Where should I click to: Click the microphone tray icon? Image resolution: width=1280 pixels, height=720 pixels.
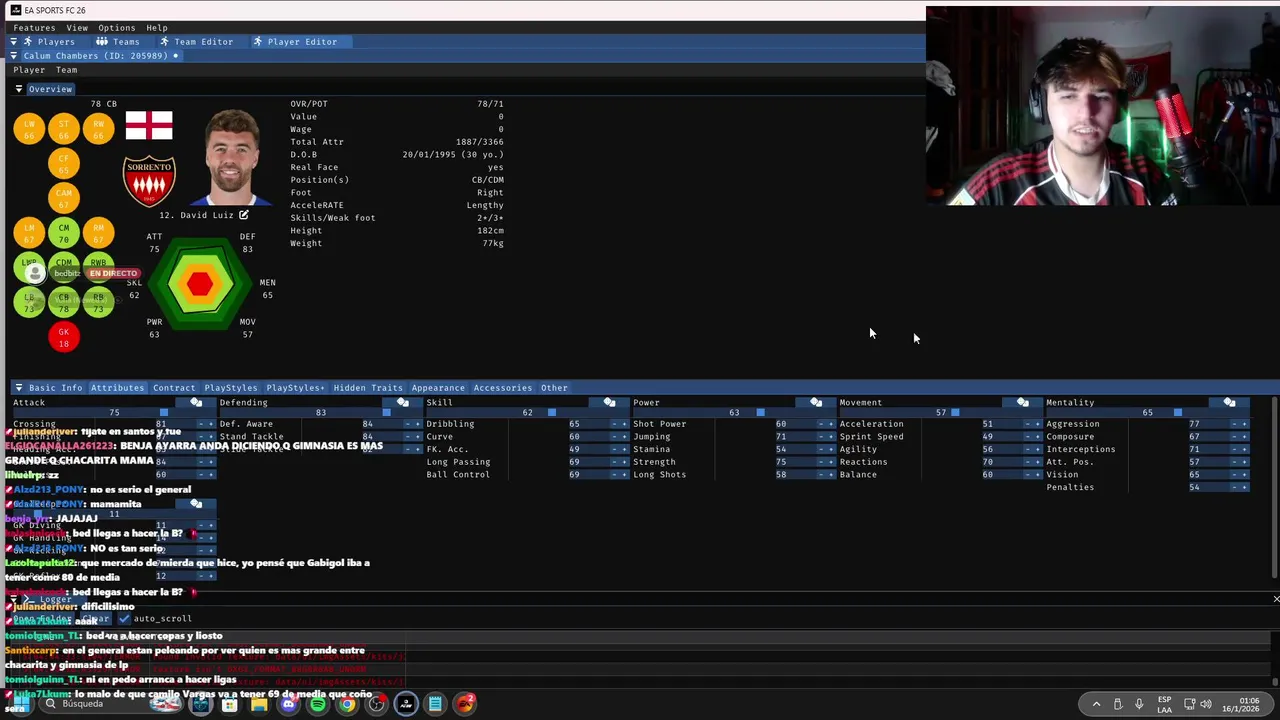pyautogui.click(x=1139, y=704)
